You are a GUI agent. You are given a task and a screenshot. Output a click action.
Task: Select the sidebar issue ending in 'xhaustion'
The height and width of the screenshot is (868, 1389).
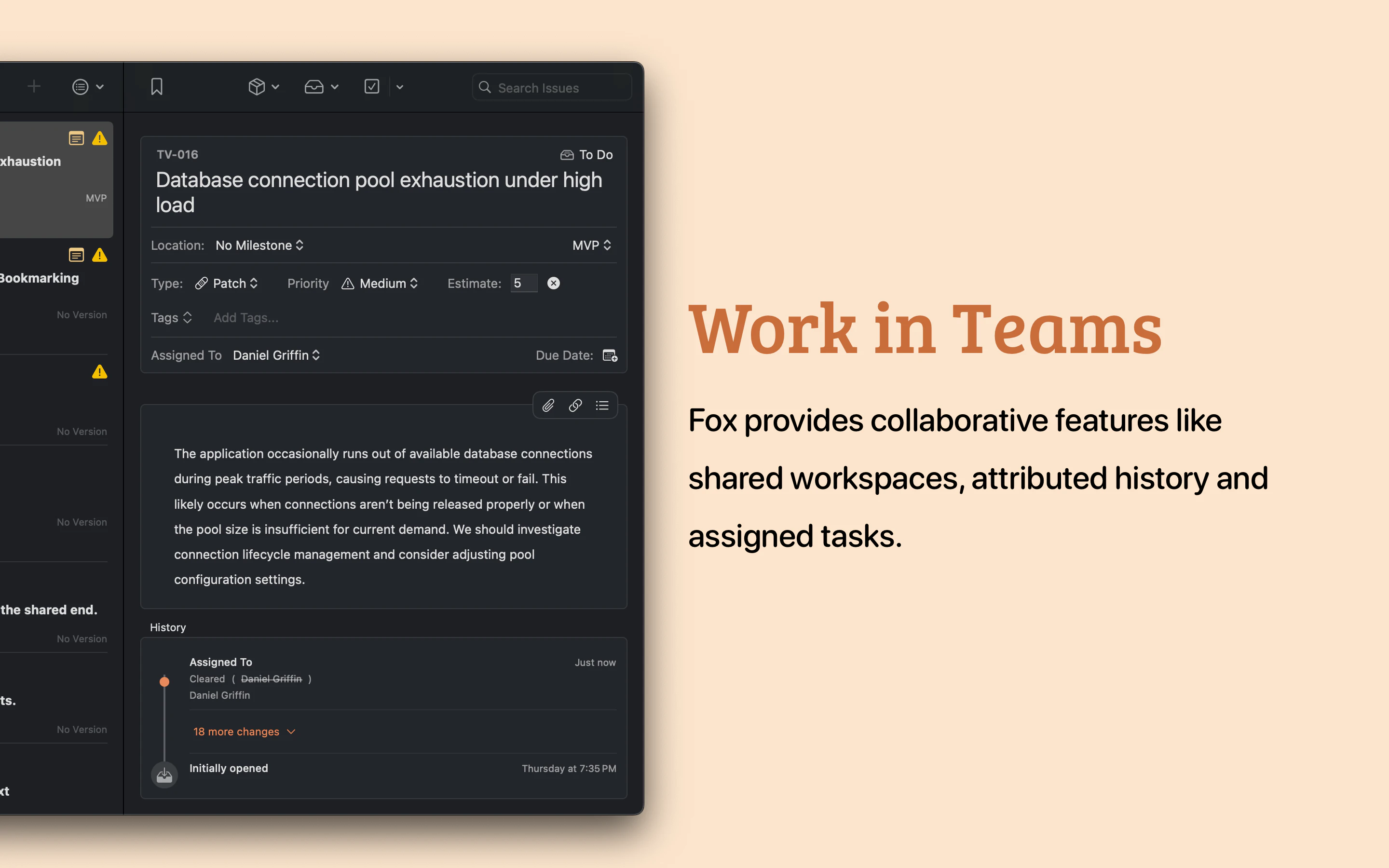pos(56,180)
